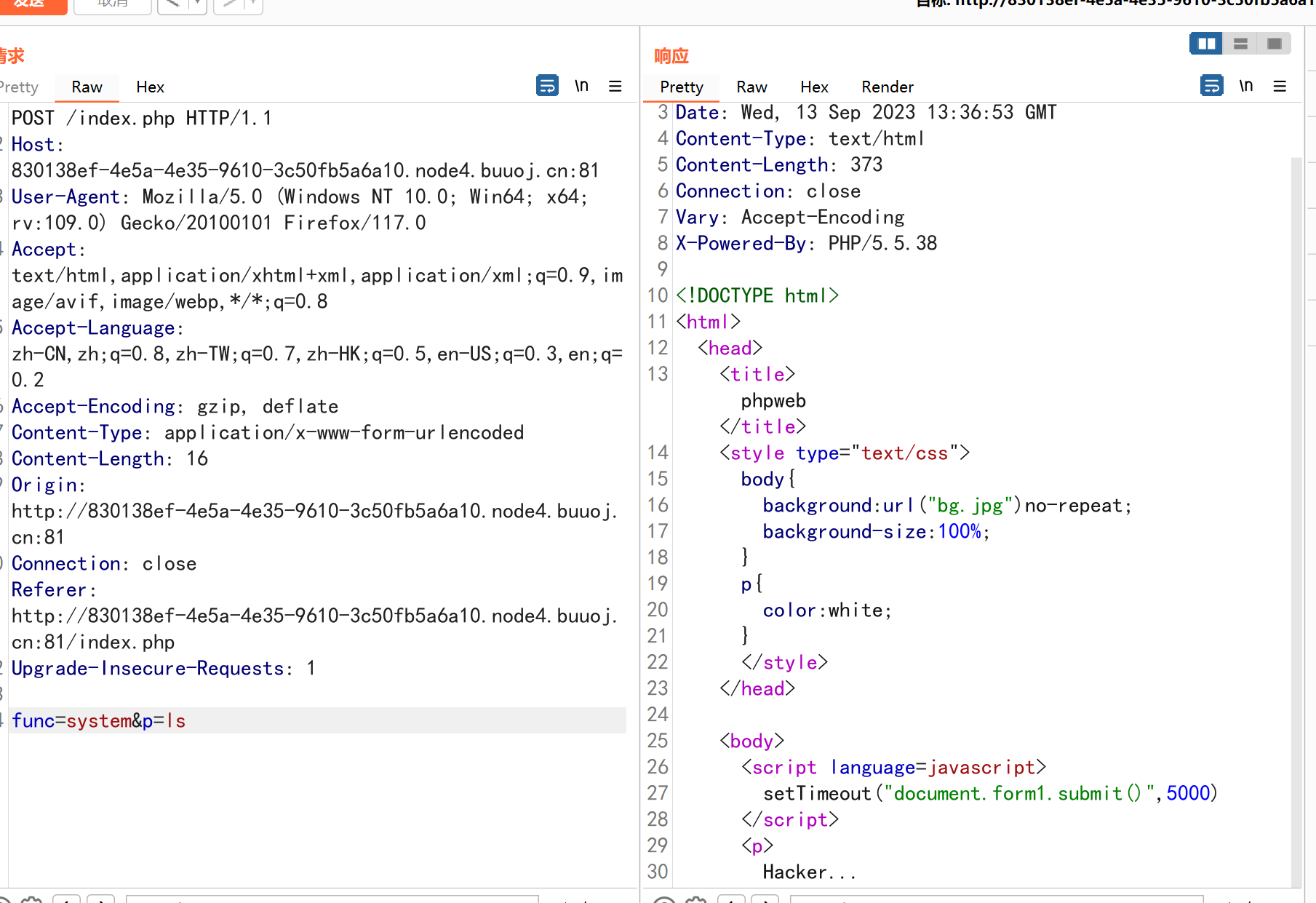Toggle non-printable \n characters in response viewer
This screenshot has height=903, width=1316.
pyautogui.click(x=1246, y=86)
